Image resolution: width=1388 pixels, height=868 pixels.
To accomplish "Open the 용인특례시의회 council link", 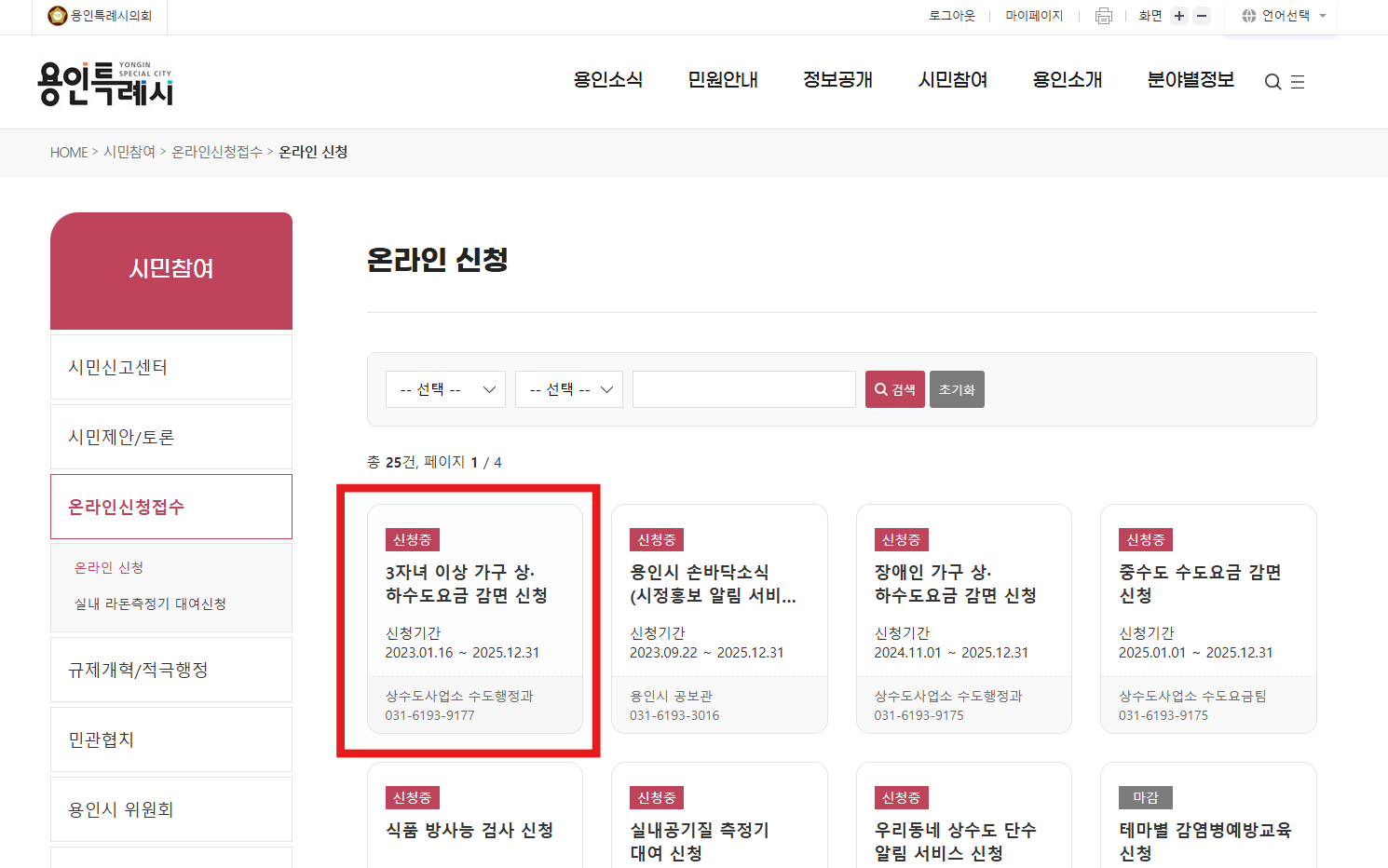I will (100, 16).
